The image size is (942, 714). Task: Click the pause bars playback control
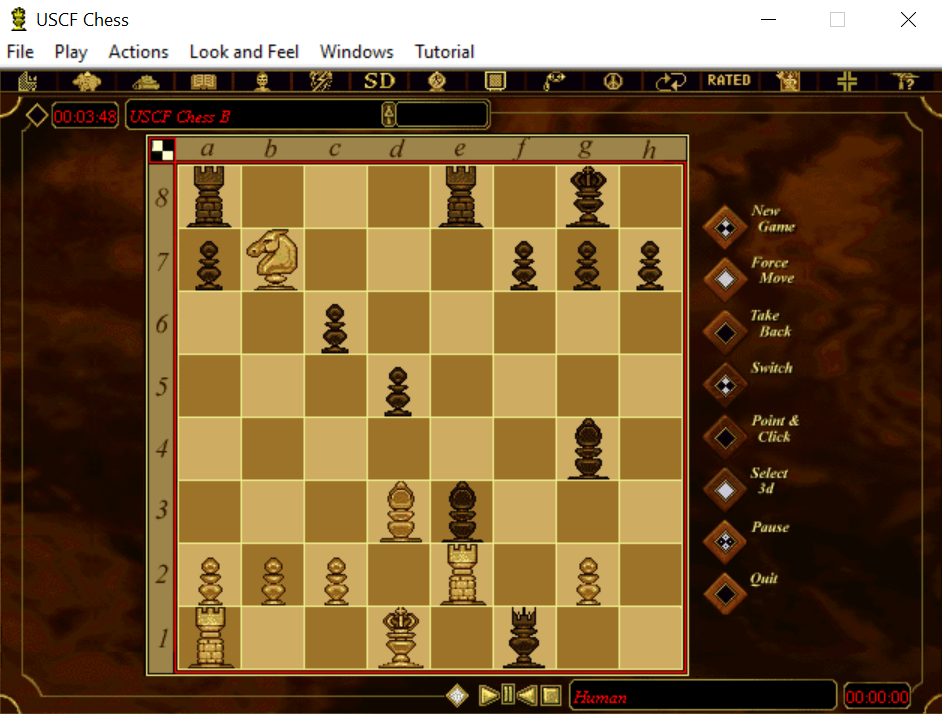pos(508,695)
